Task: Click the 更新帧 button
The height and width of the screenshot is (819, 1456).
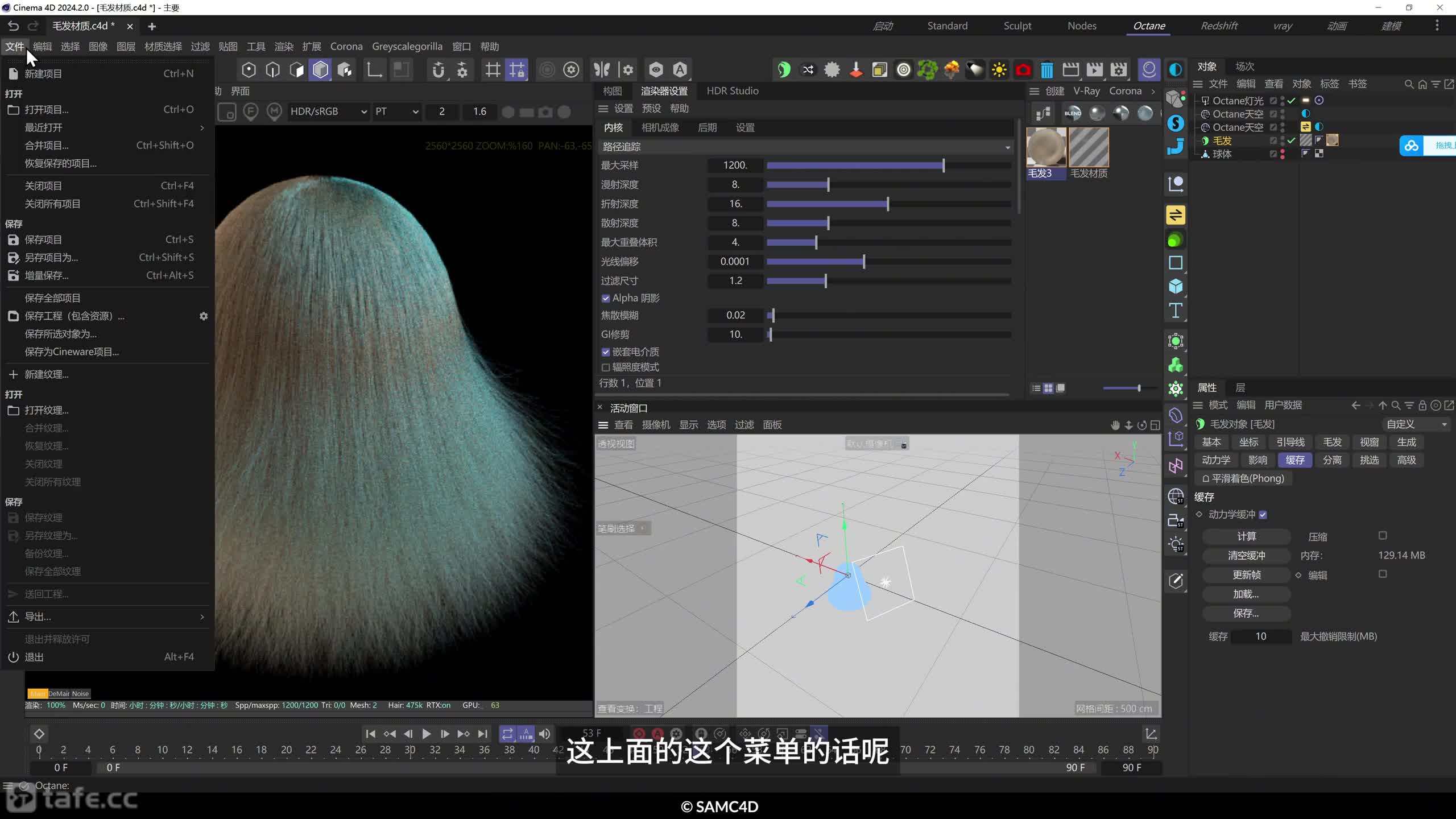Action: [x=1246, y=575]
